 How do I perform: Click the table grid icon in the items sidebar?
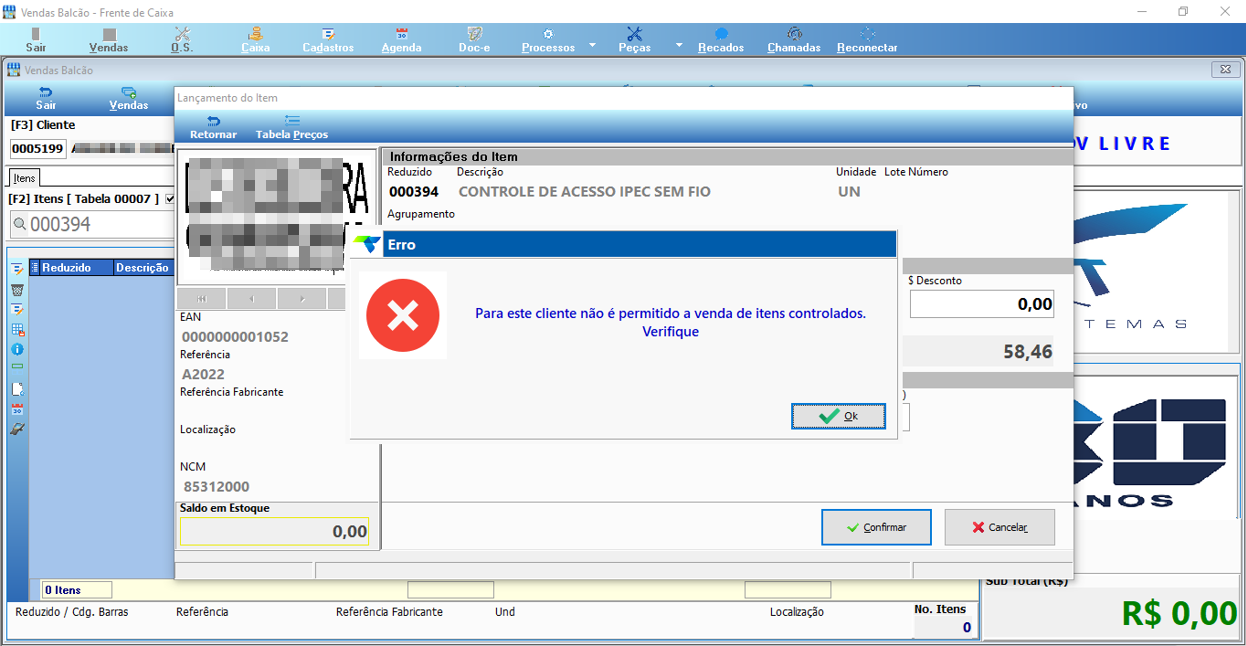[x=18, y=329]
